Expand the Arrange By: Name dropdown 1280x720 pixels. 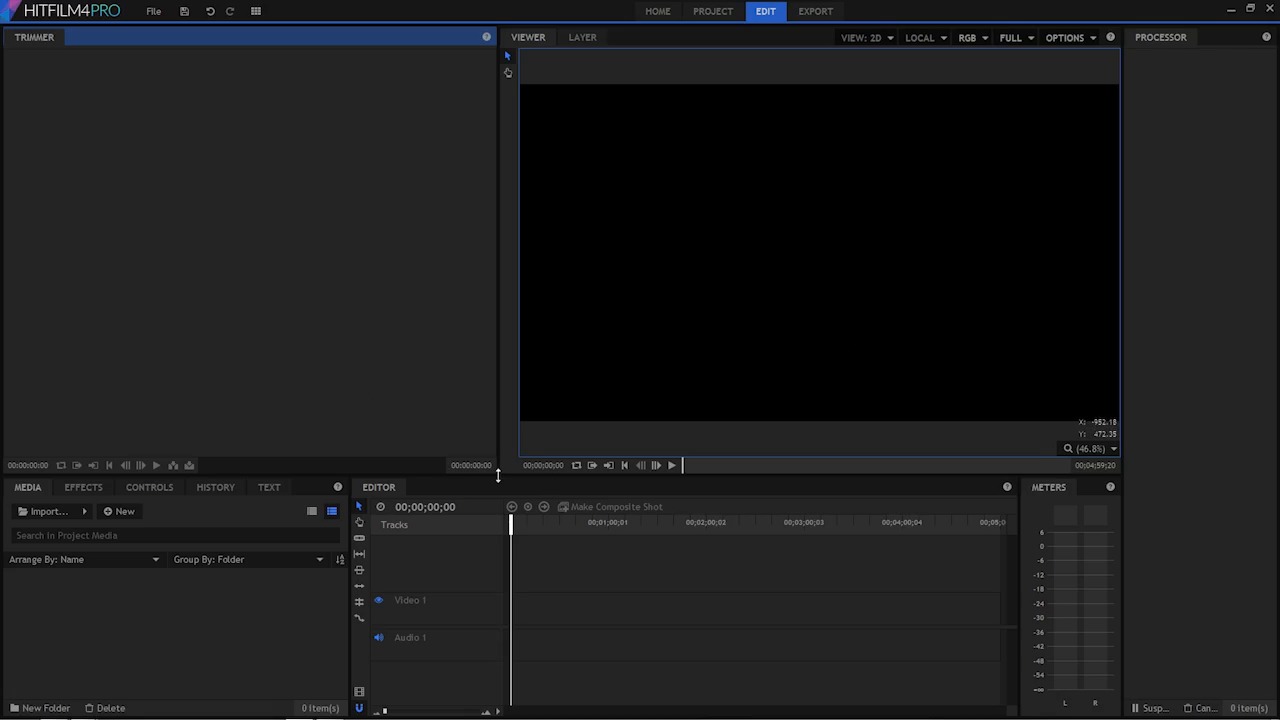pos(84,560)
